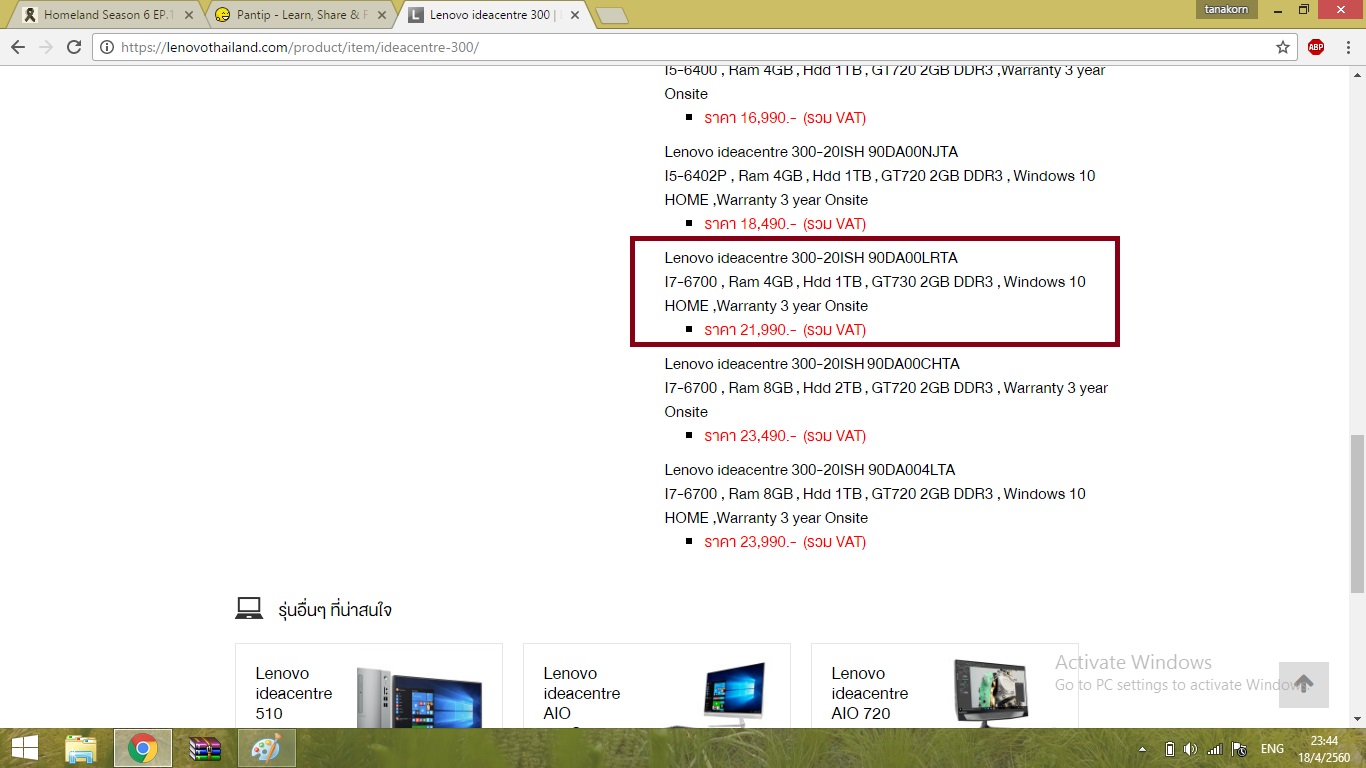
Task: Reload the Lenovo page
Action: [x=74, y=47]
